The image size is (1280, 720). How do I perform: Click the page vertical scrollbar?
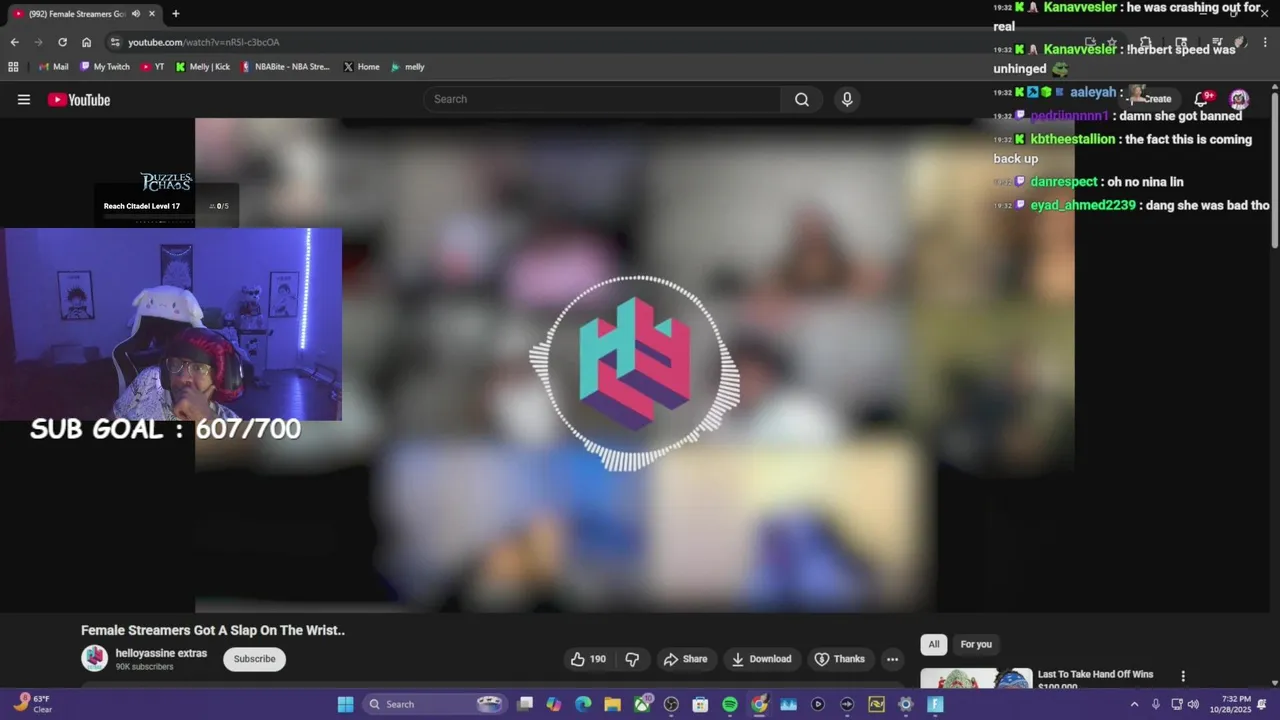point(1274,170)
